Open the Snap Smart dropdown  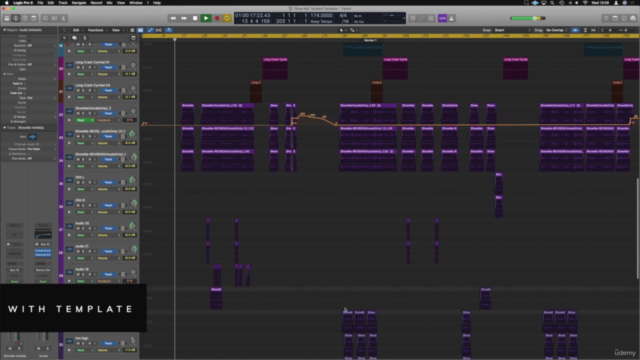click(512, 30)
